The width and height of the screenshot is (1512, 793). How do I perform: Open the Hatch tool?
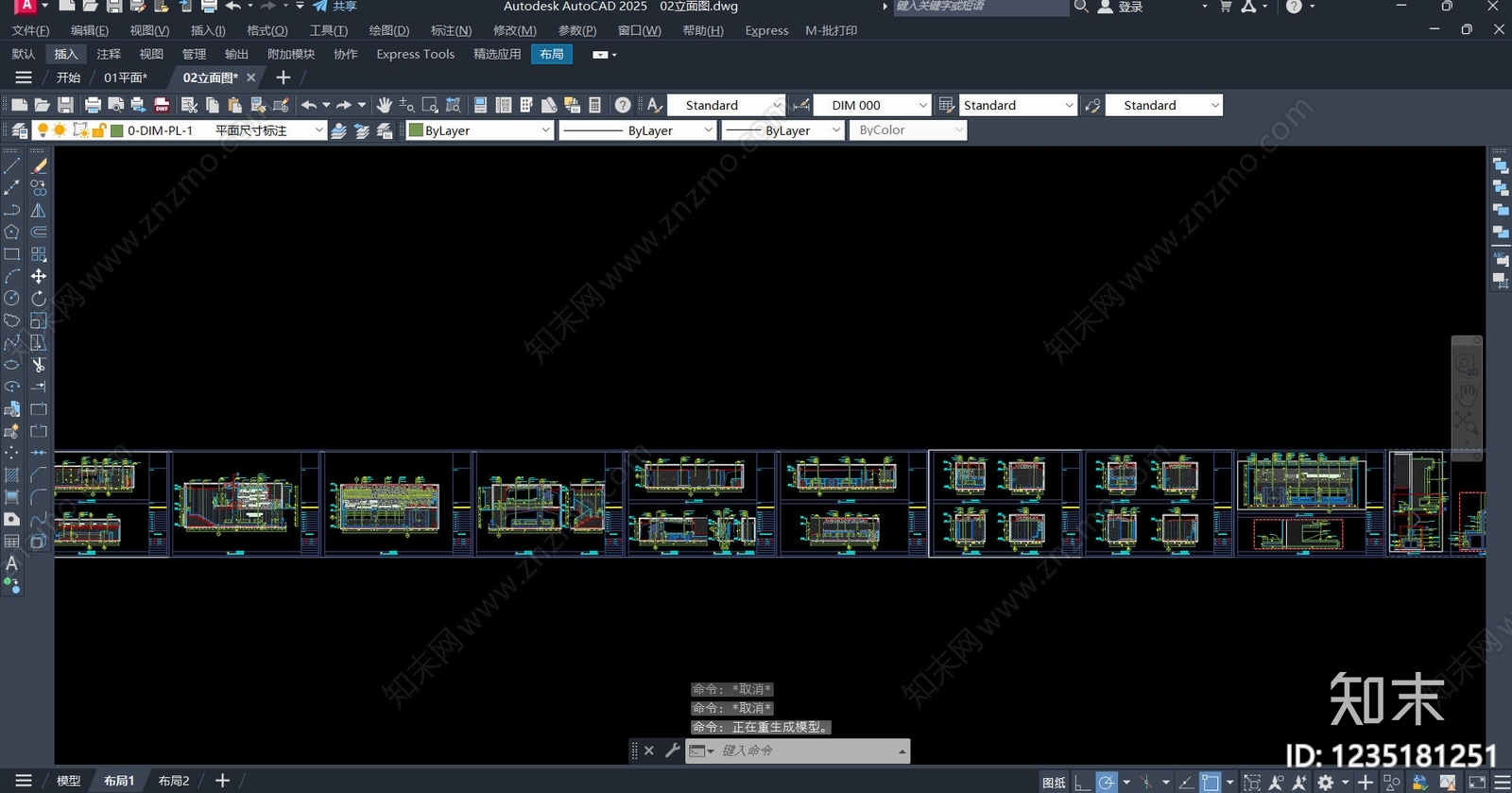click(11, 475)
